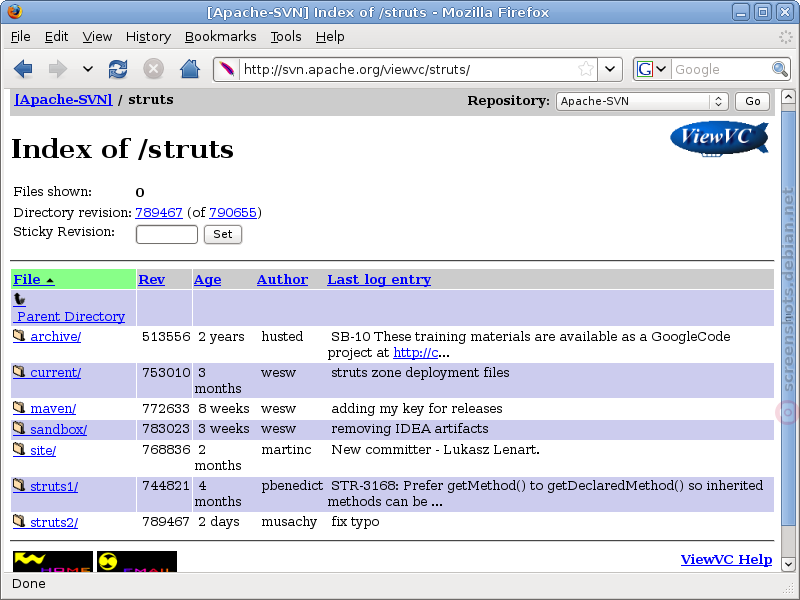Sort by Author column header
Image resolution: width=800 pixels, height=600 pixels.
point(282,280)
